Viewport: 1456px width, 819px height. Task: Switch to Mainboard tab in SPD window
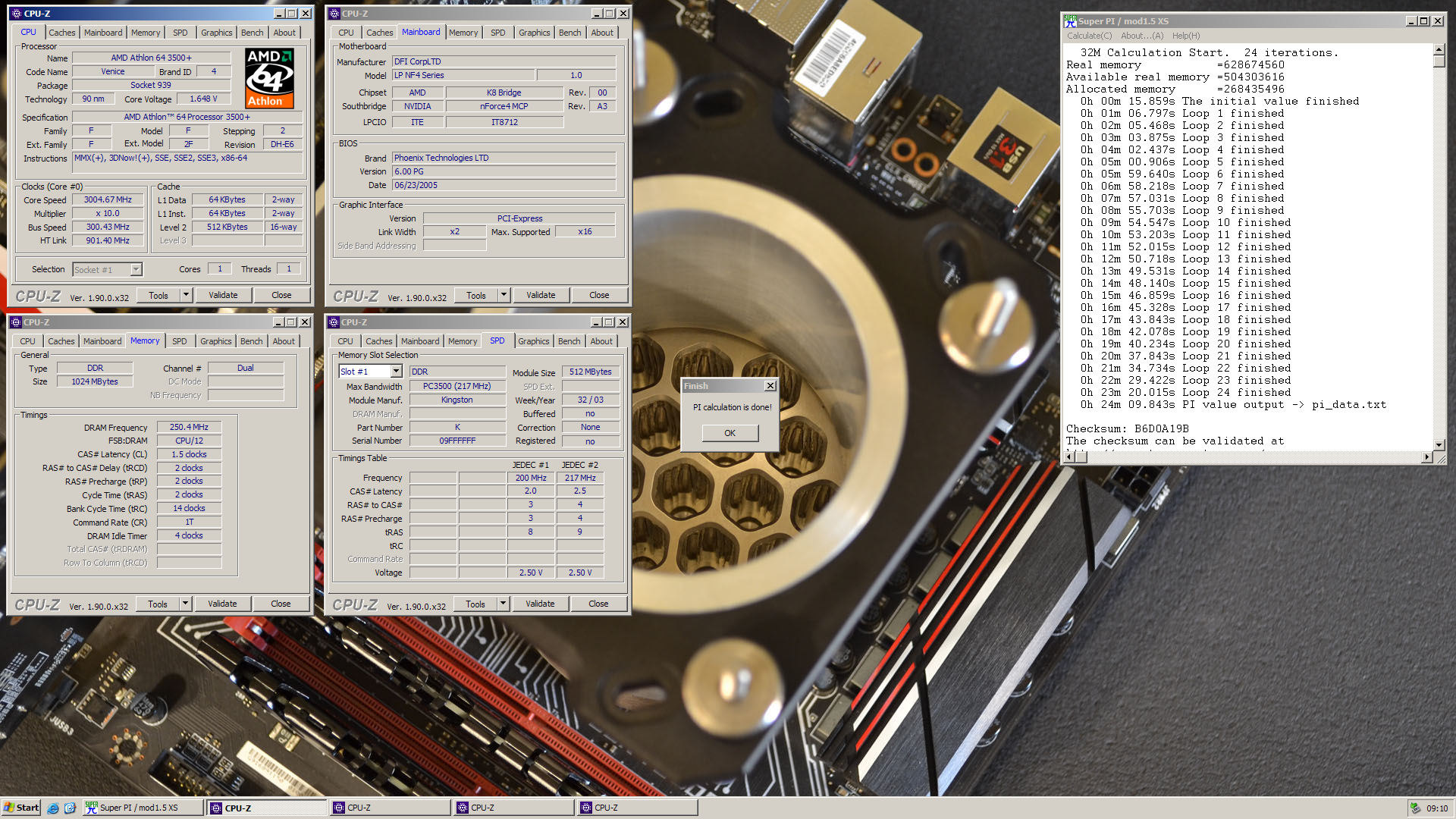pos(420,341)
